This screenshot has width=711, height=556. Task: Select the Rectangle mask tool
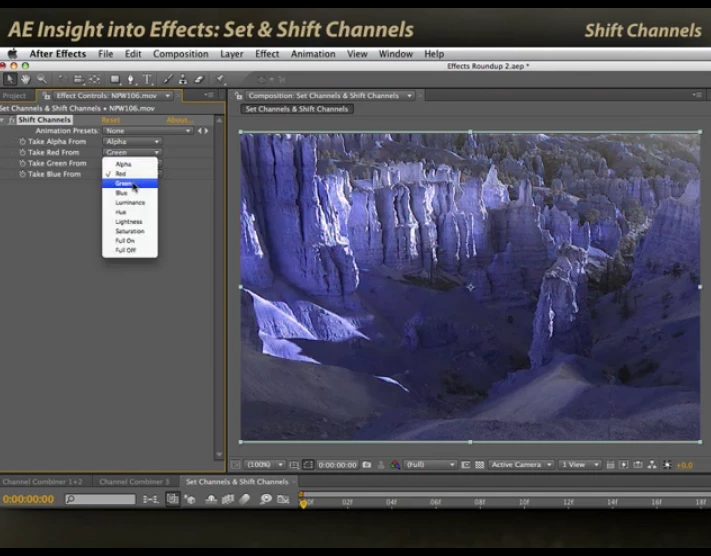[x=115, y=79]
